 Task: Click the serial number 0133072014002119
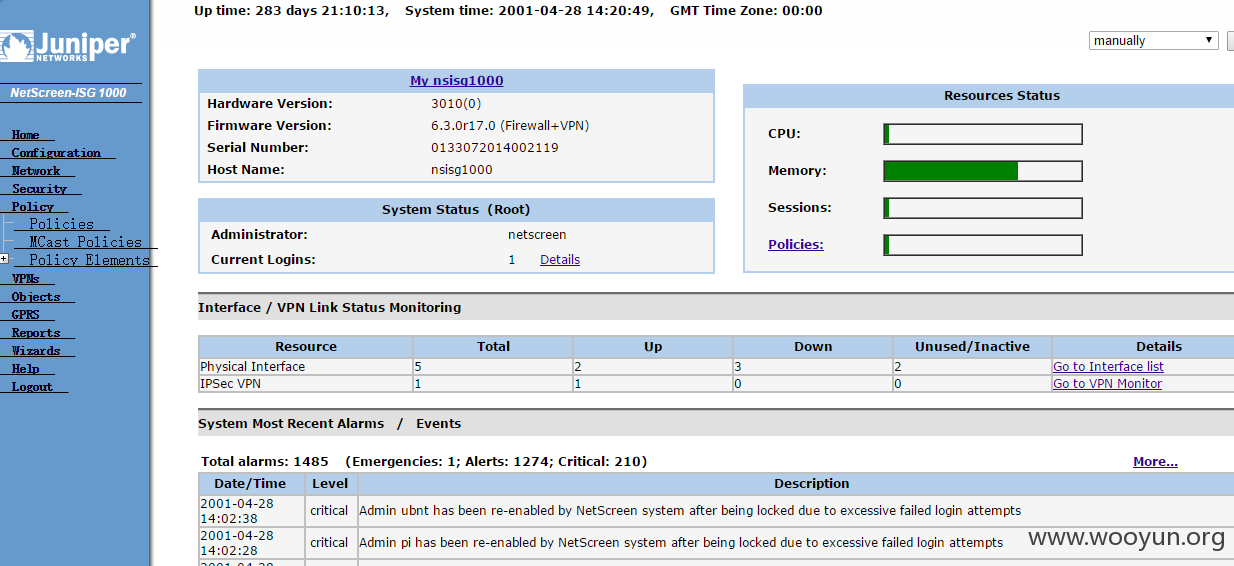click(495, 148)
